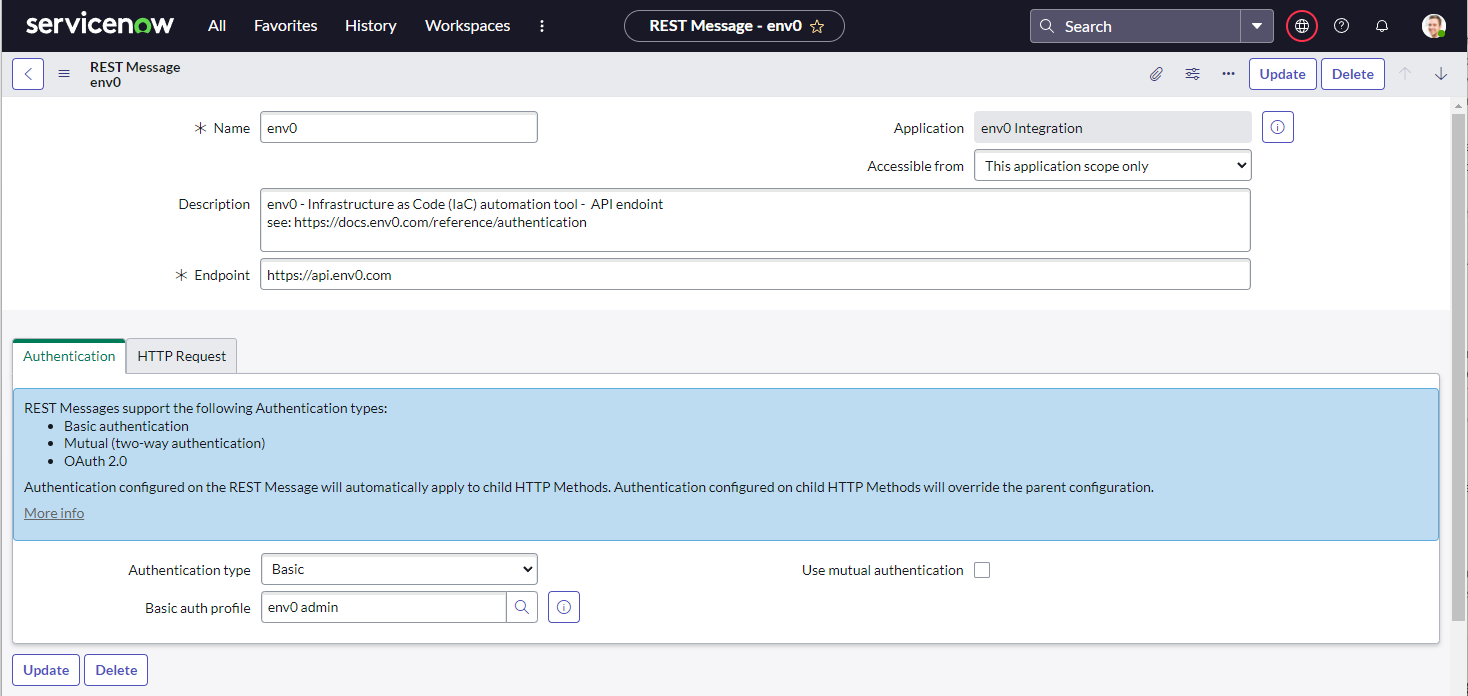1468x696 pixels.
Task: Switch to the HTTP Request tab
Action: [x=182, y=356]
